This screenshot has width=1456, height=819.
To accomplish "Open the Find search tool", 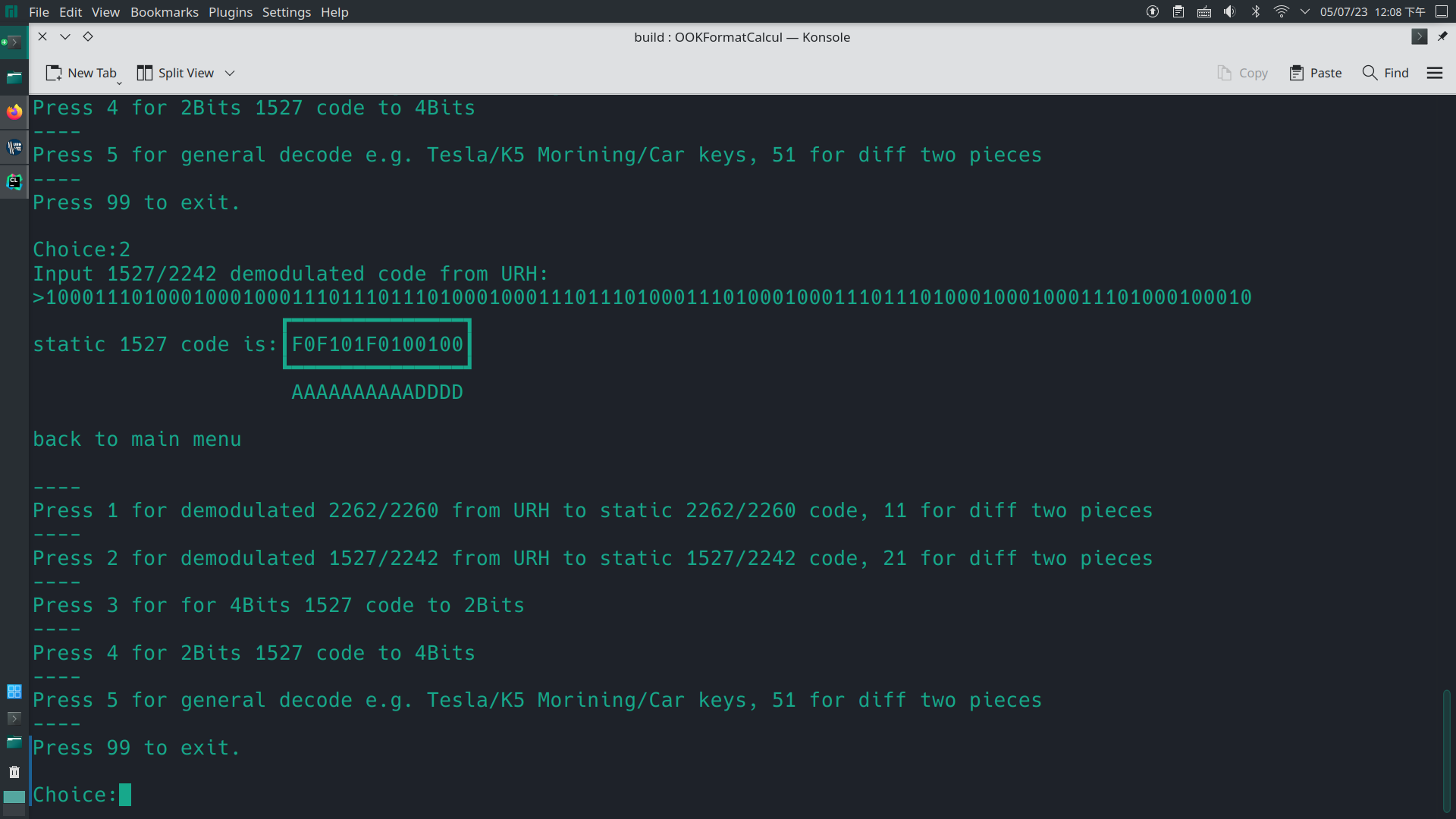I will [1385, 73].
